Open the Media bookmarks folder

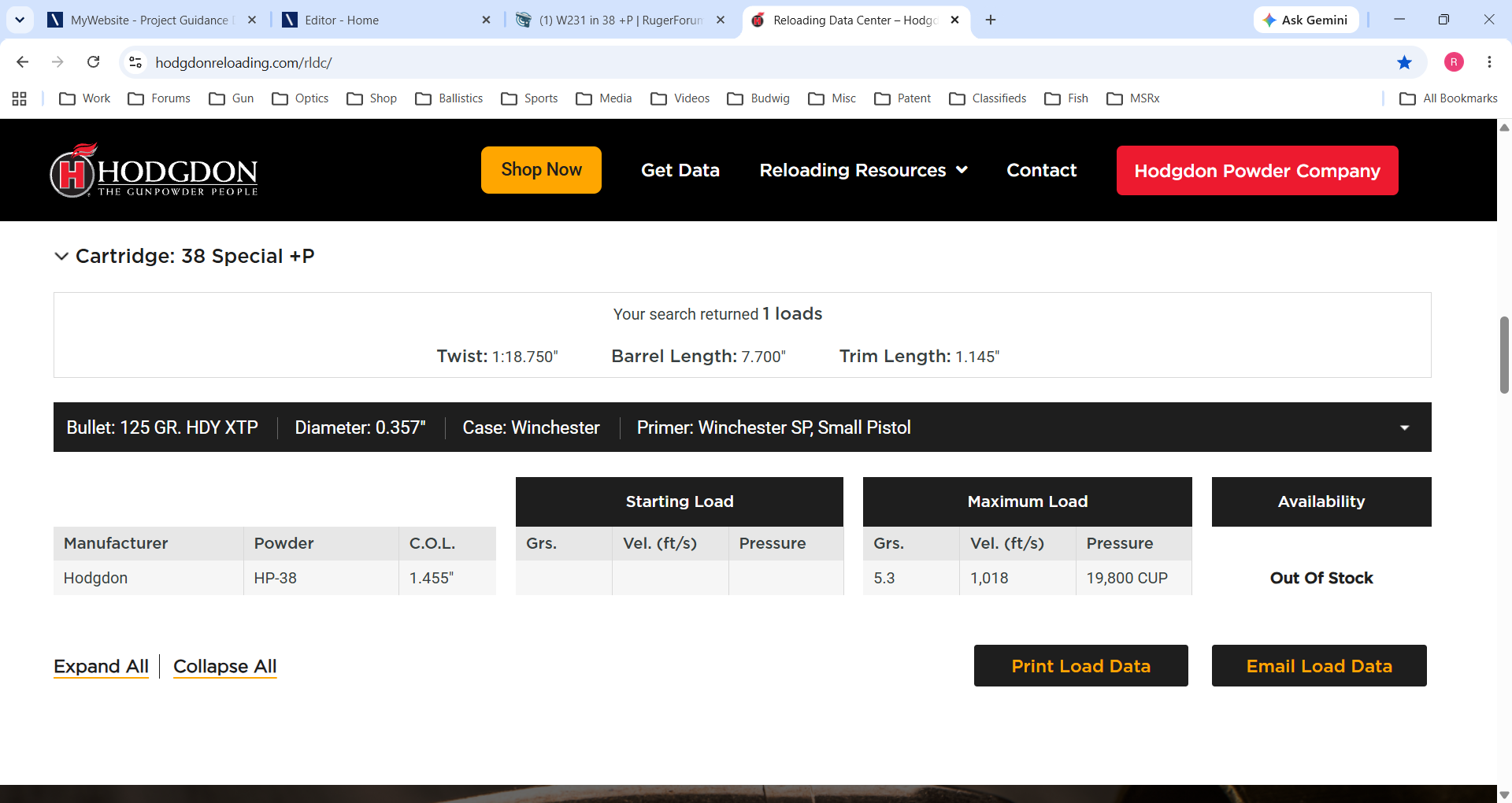(604, 98)
